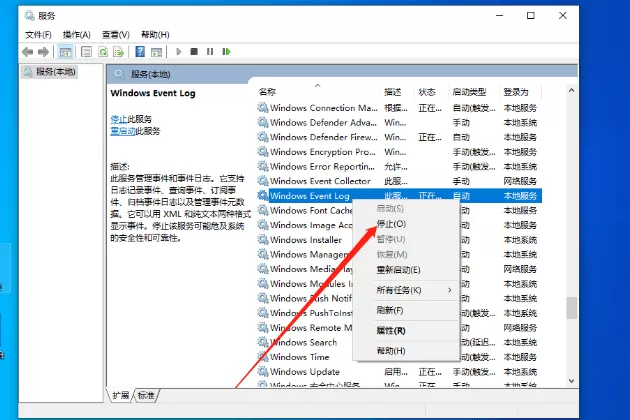Click the Stop service square icon
The image size is (630, 420).
coord(194,51)
